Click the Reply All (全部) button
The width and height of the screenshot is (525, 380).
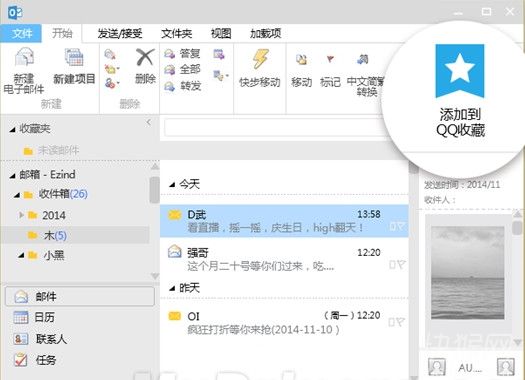[183, 70]
